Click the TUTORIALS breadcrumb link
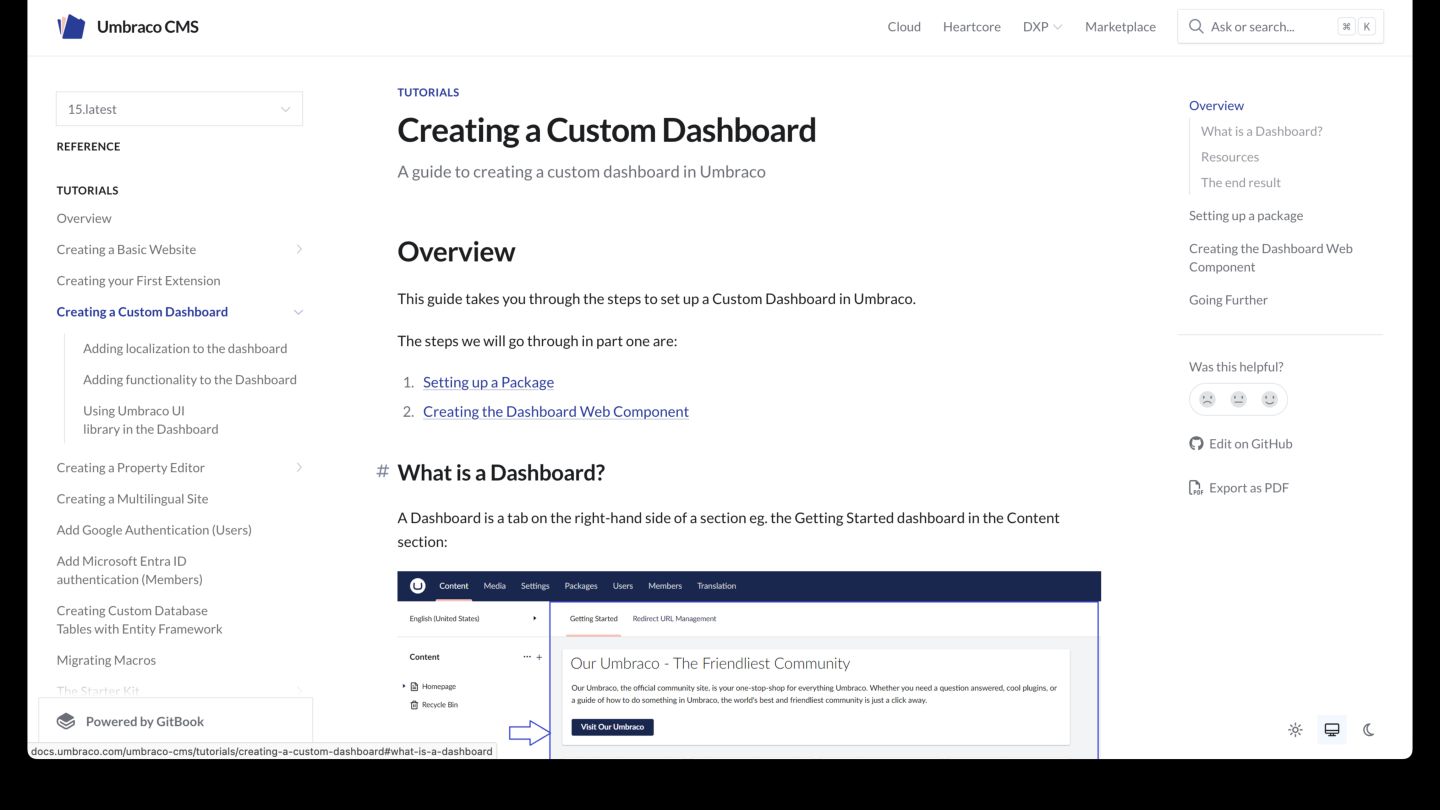Image resolution: width=1440 pixels, height=810 pixels. (x=428, y=92)
